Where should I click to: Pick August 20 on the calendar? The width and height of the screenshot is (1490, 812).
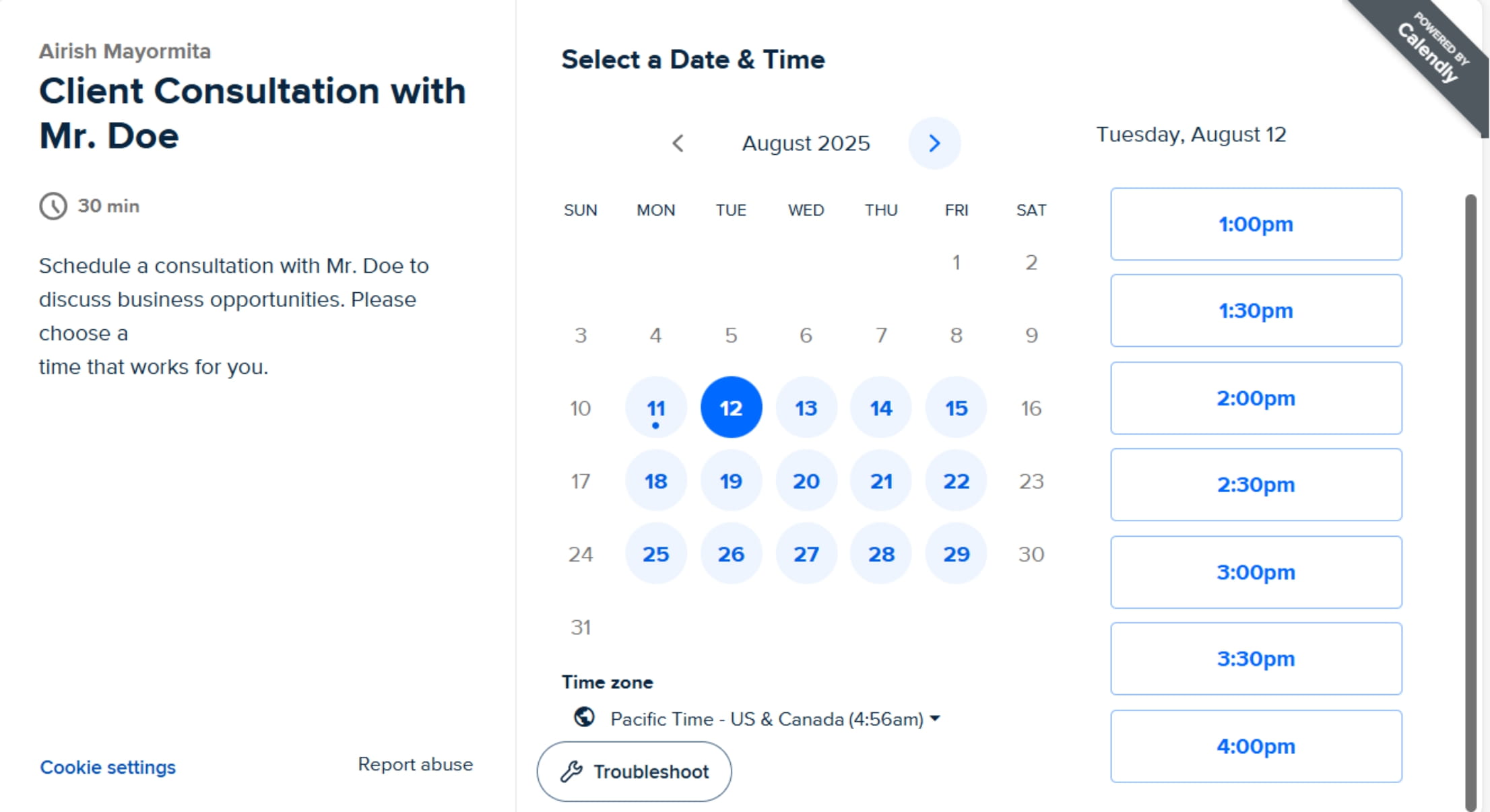[x=806, y=481]
